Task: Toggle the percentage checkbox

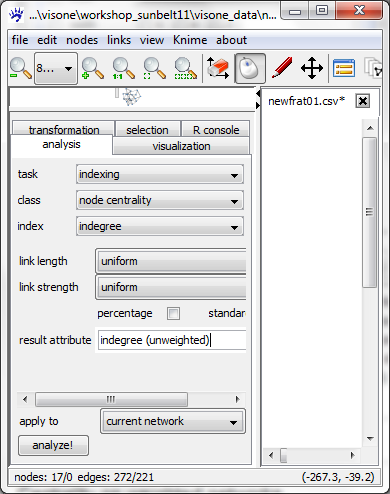Action: [173, 314]
